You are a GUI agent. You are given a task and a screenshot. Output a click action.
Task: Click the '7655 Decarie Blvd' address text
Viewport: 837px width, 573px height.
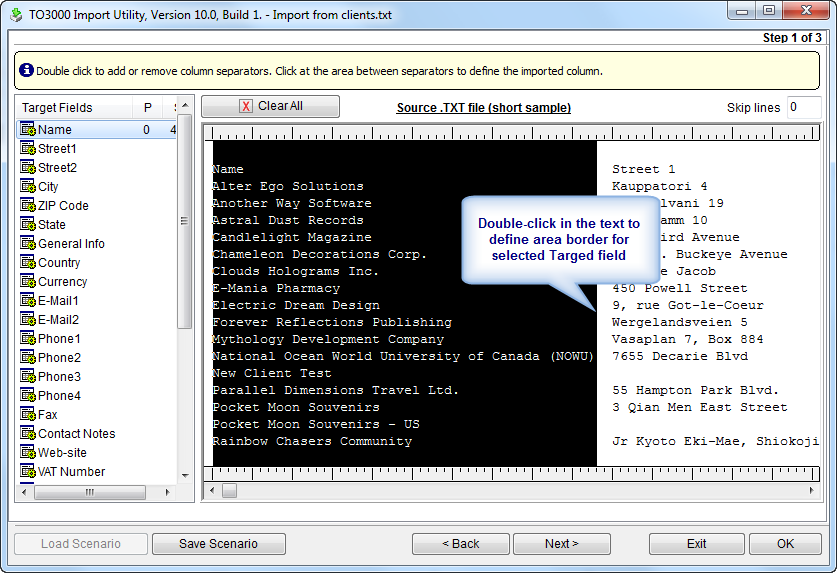(680, 356)
